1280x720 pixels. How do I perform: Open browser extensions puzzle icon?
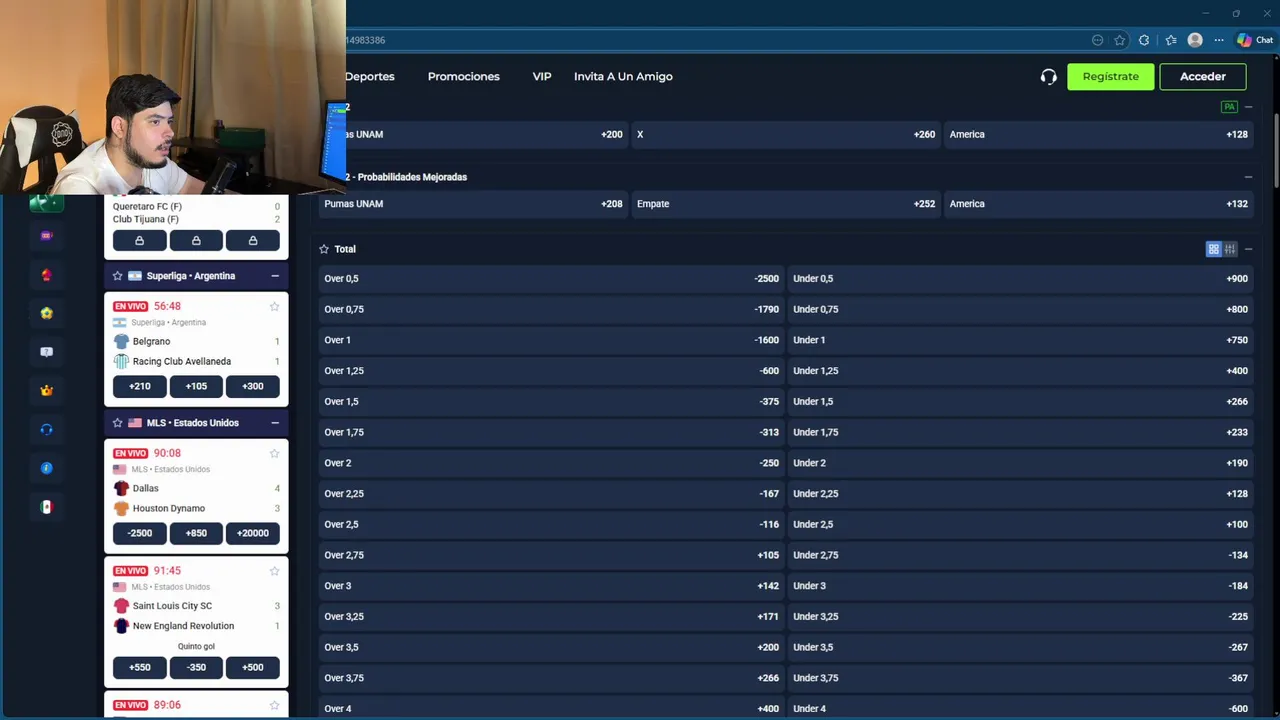[1144, 40]
